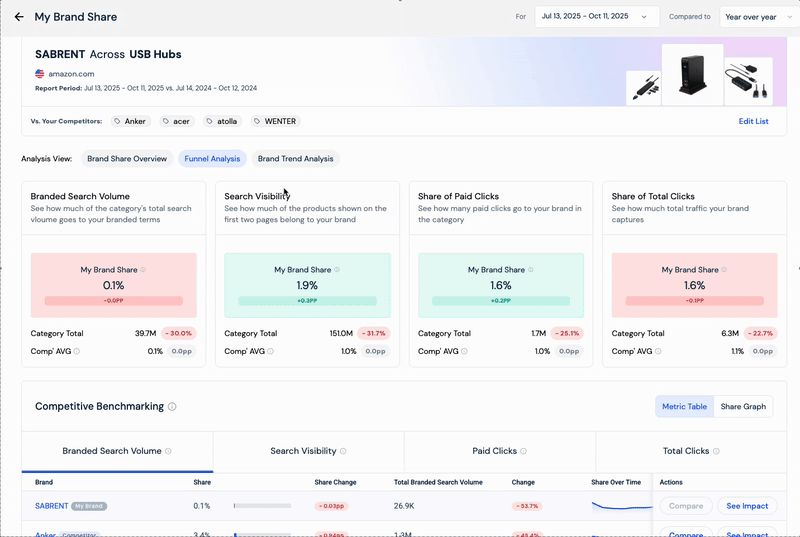Click info icon on Search Visibility tab
Screen dimensions: 800x537
click(x=343, y=451)
